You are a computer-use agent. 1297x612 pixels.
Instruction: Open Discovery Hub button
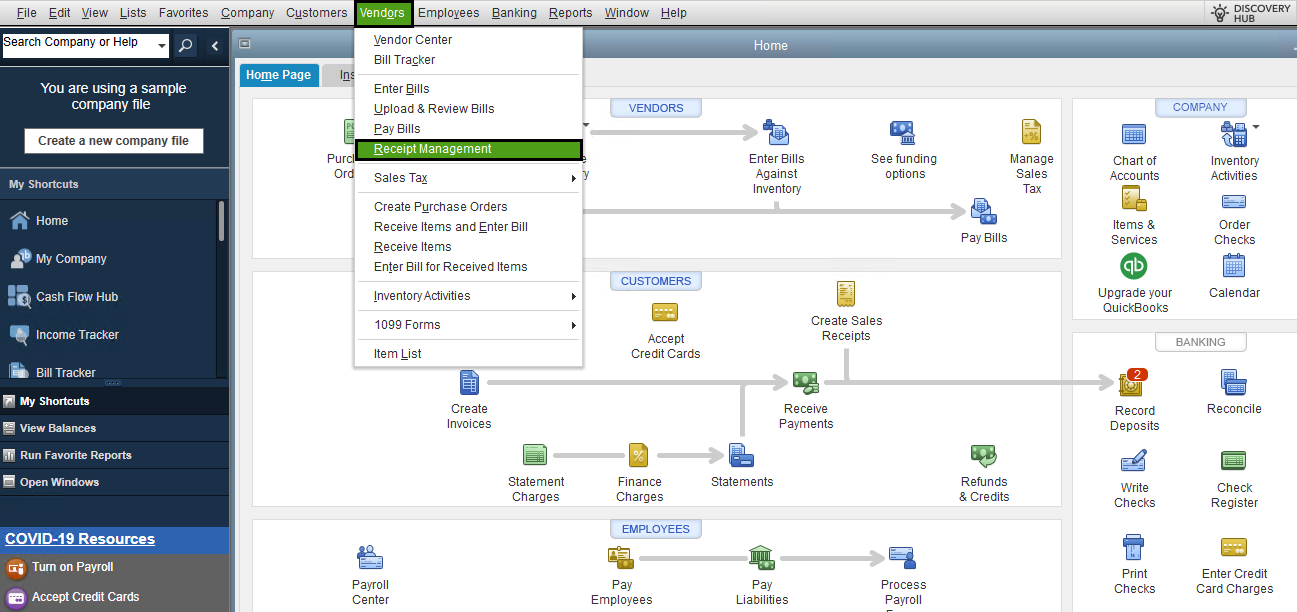point(1251,13)
